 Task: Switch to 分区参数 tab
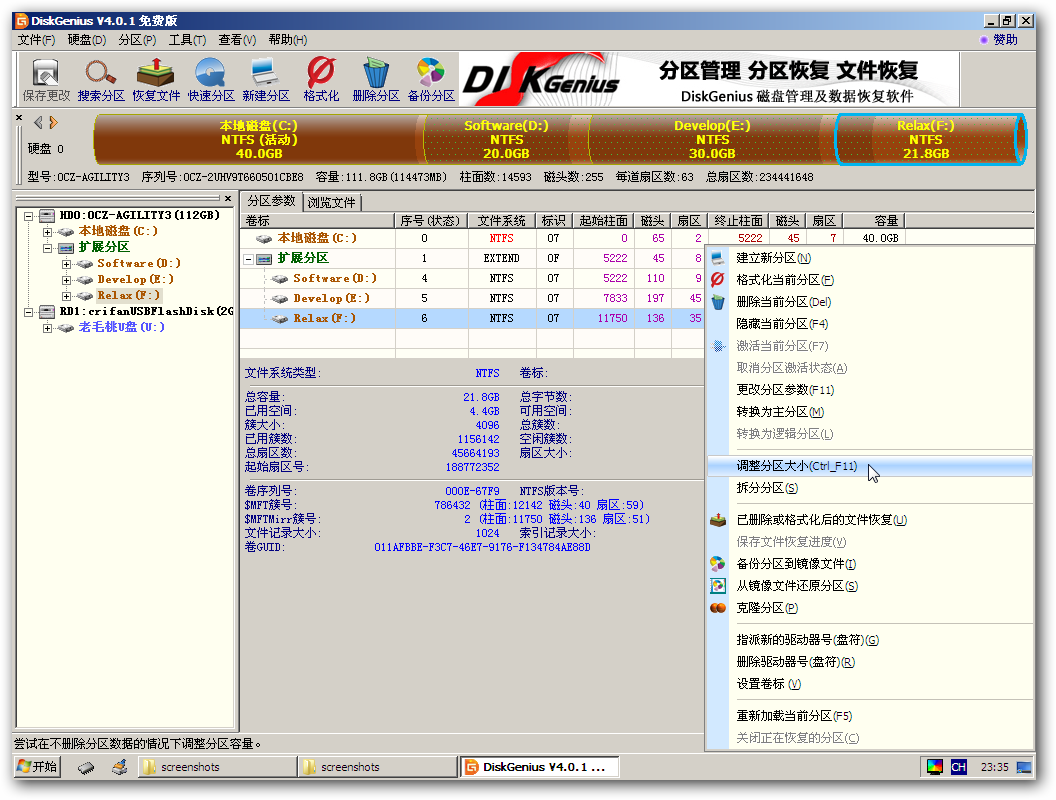click(271, 201)
